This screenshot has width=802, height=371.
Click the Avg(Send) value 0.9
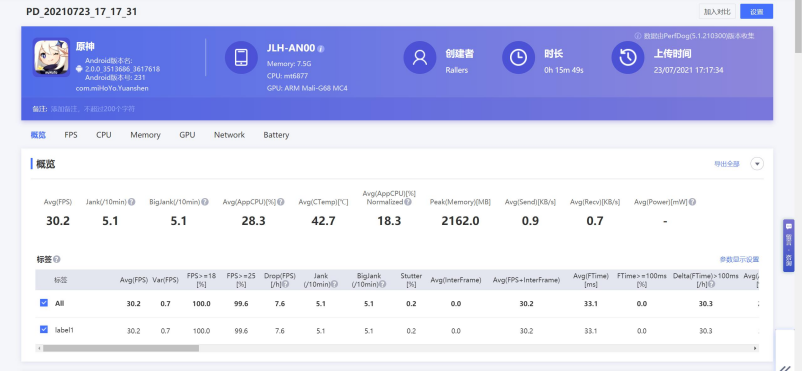point(530,221)
